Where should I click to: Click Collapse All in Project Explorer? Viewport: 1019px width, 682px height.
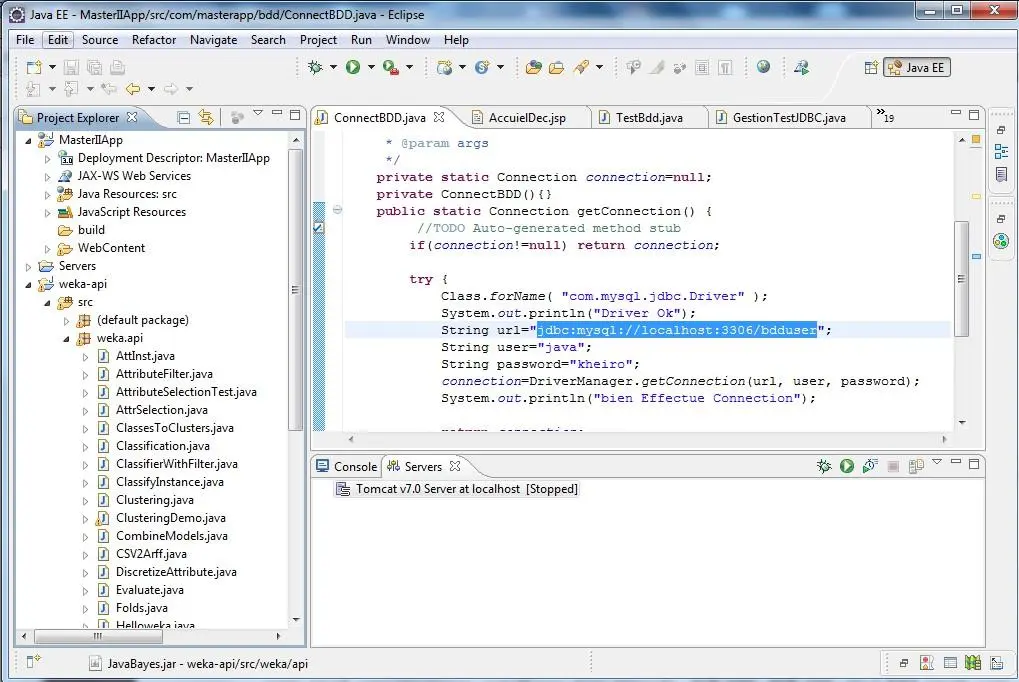(x=183, y=118)
